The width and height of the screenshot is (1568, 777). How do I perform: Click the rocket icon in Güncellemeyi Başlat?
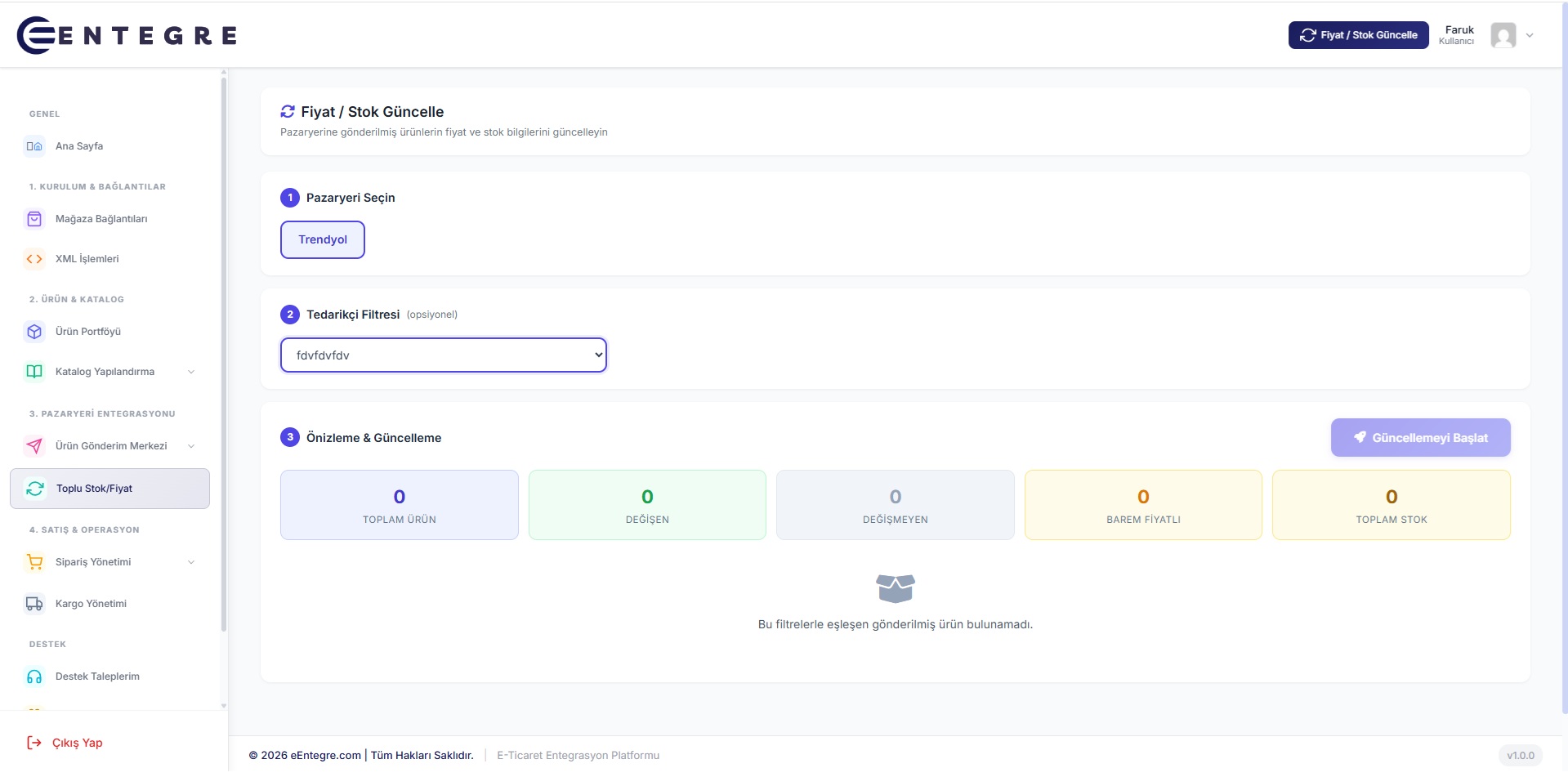1360,437
